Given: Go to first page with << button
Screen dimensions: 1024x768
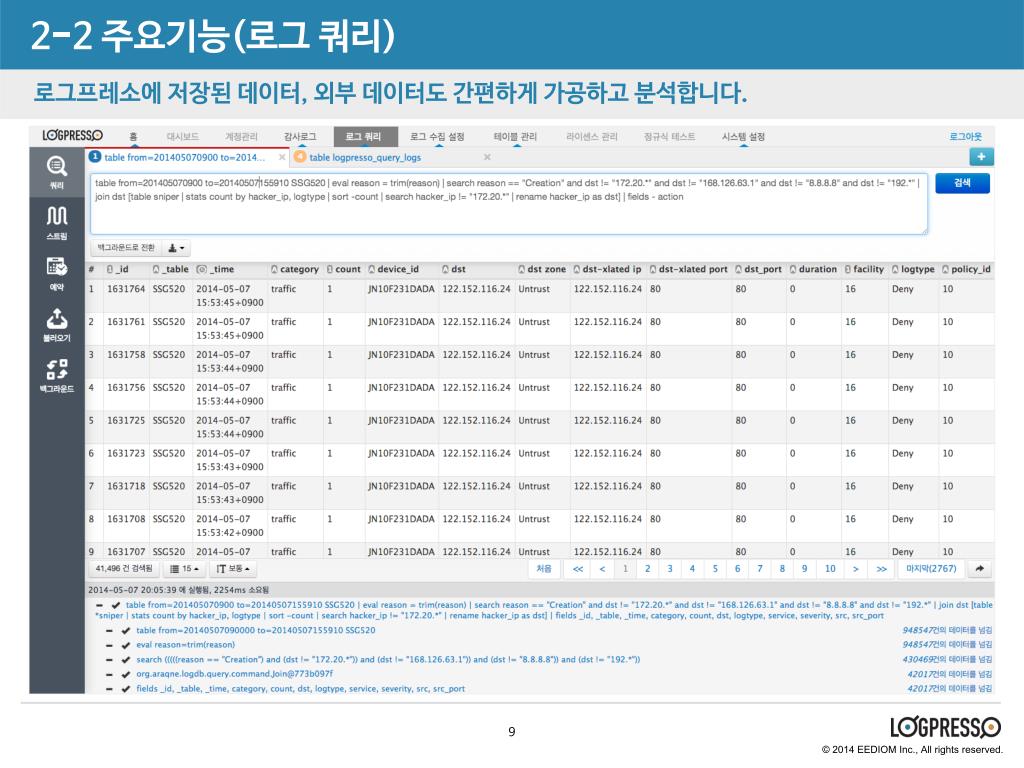Looking at the screenshot, I should click(578, 569).
